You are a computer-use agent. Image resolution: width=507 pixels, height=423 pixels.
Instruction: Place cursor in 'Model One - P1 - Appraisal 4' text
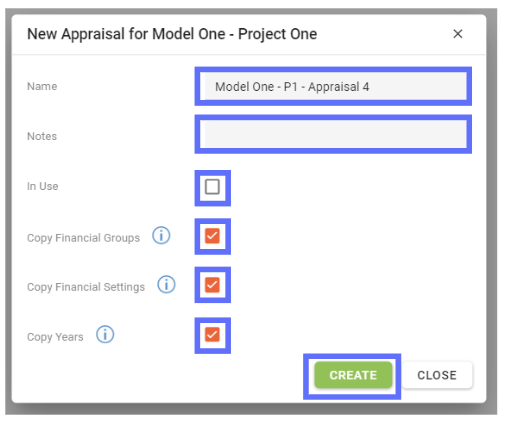(292, 87)
